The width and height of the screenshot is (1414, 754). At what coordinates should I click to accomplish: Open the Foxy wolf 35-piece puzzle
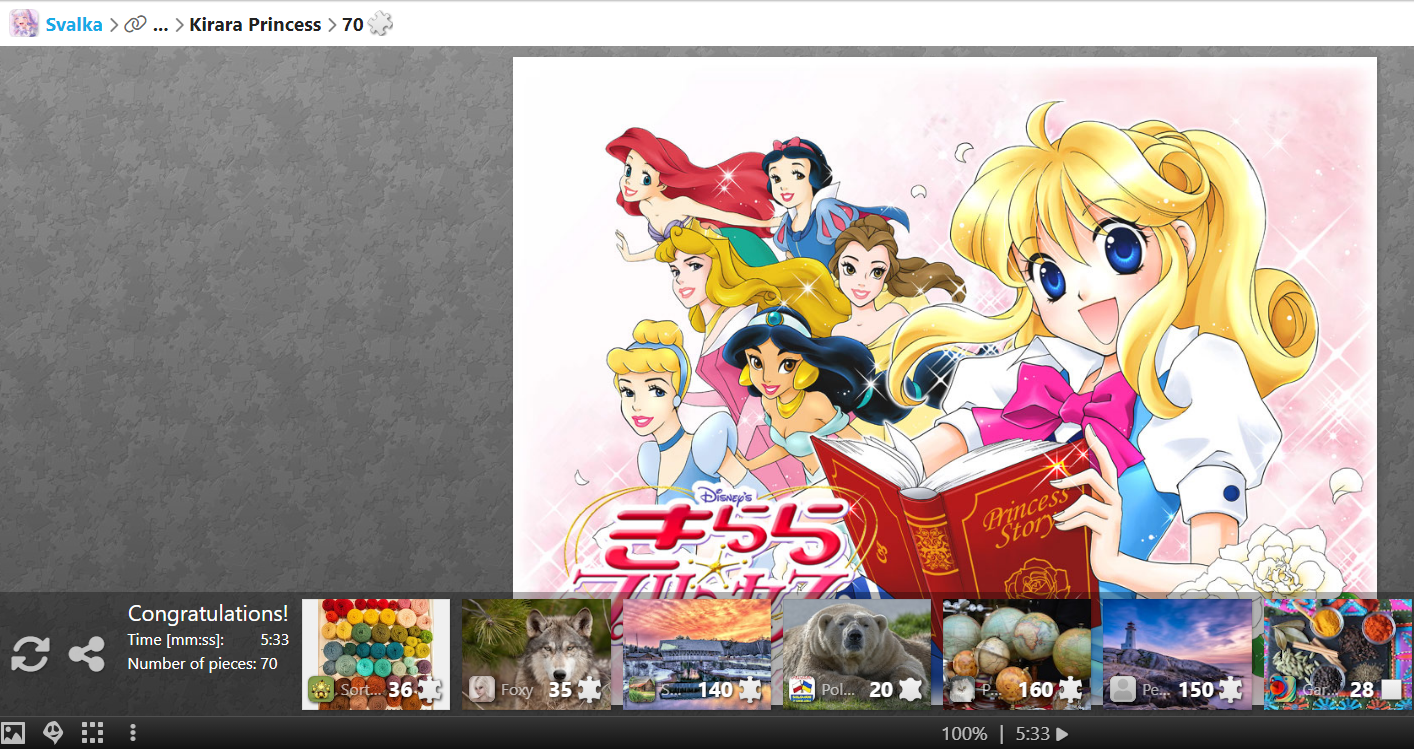point(535,654)
